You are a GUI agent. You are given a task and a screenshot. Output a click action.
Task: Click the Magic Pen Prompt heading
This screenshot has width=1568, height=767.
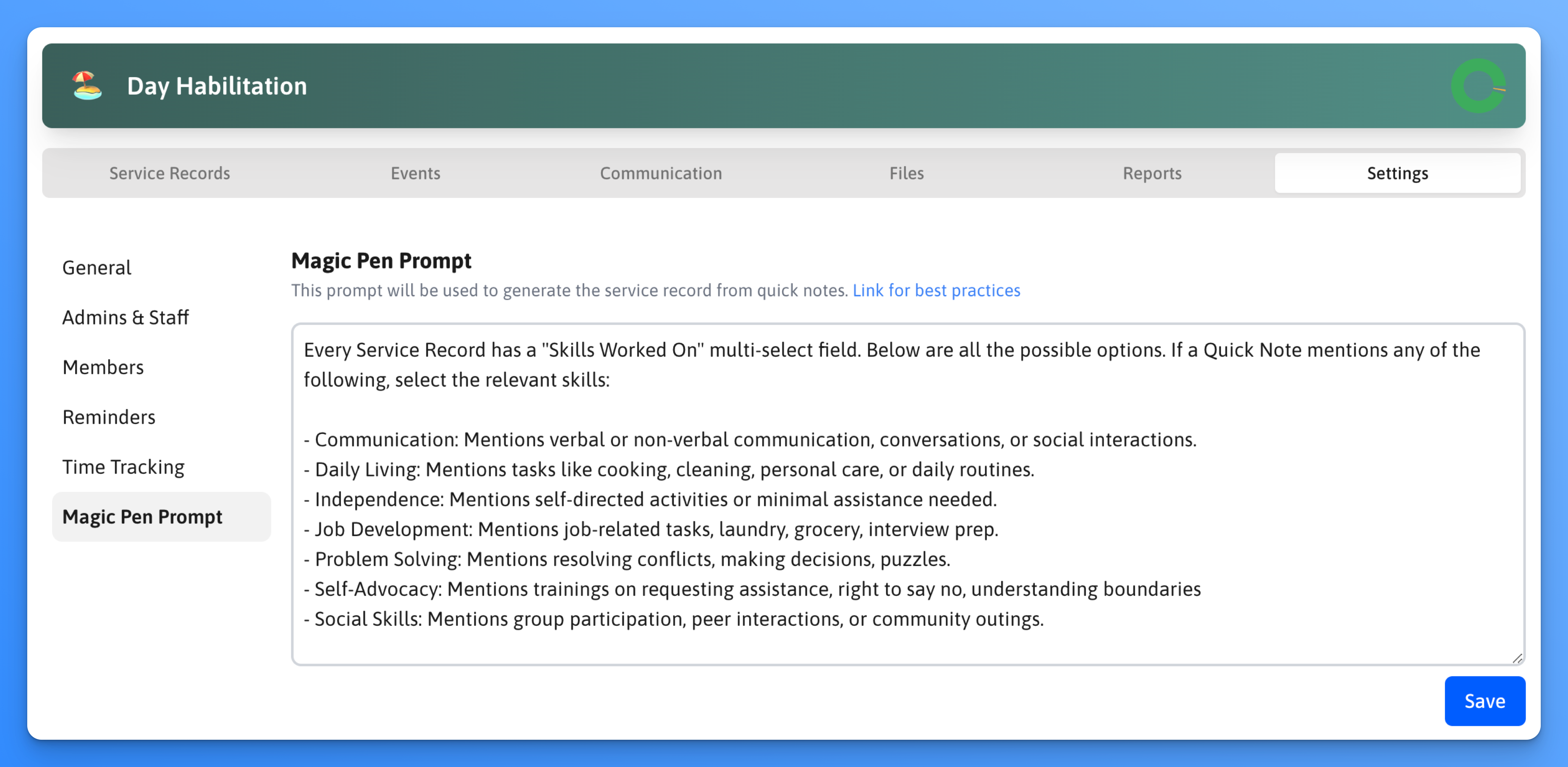point(381,261)
